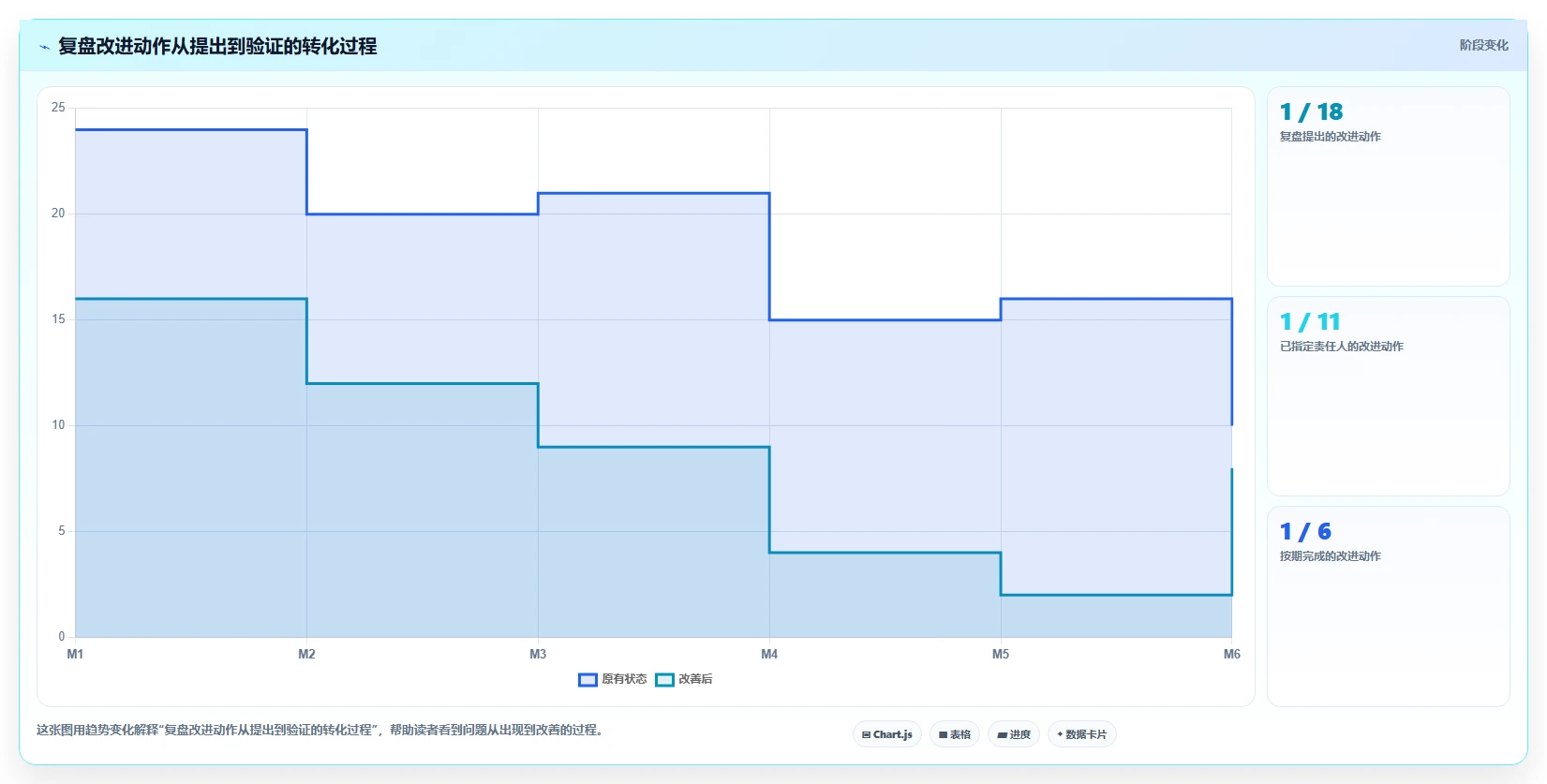
Task: Click the title 复盘改进动作从提出到验证的转化过程
Action: 217,46
